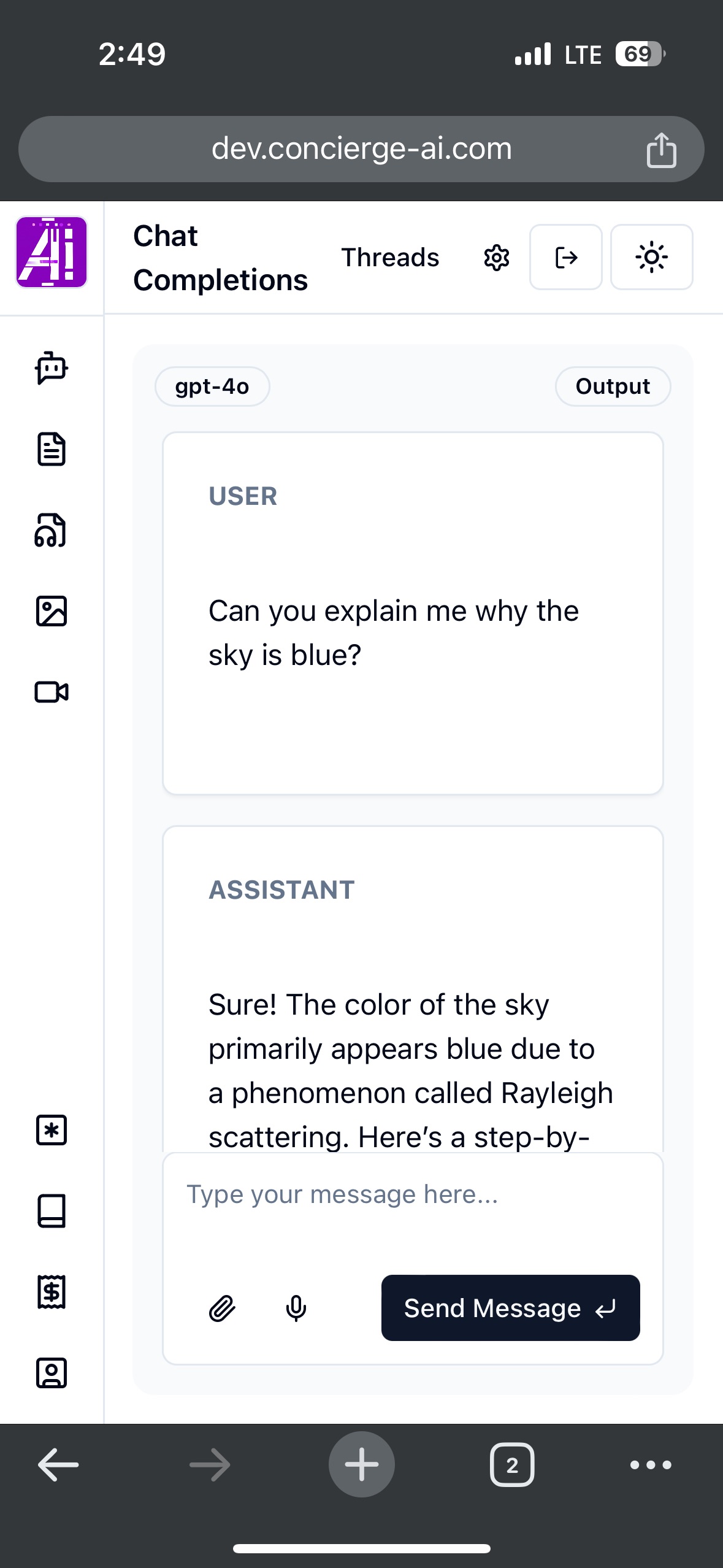Open the image generation sidebar icon
Viewport: 723px width, 1568px height.
[52, 611]
